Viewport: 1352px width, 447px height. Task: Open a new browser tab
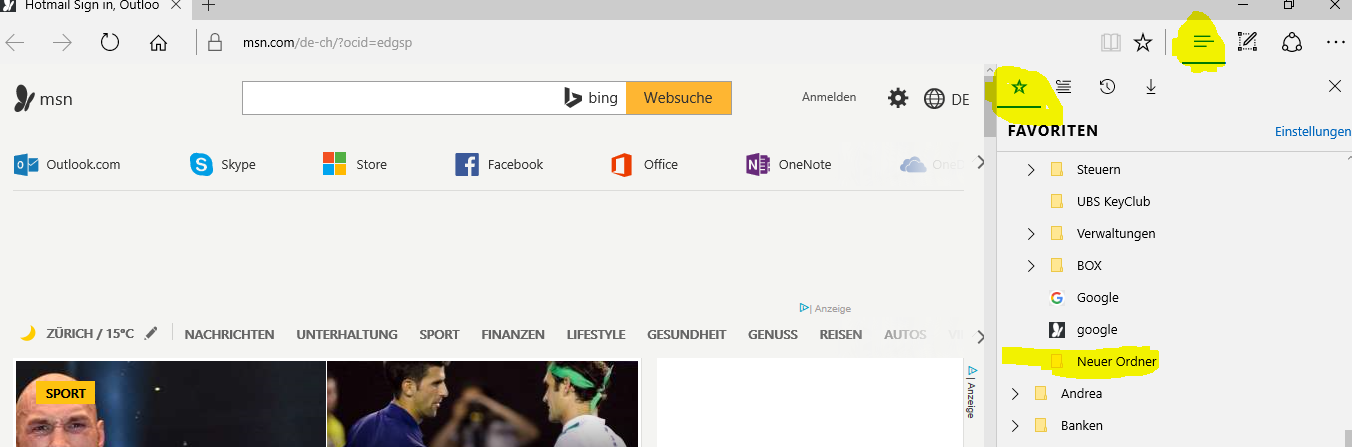[209, 5]
